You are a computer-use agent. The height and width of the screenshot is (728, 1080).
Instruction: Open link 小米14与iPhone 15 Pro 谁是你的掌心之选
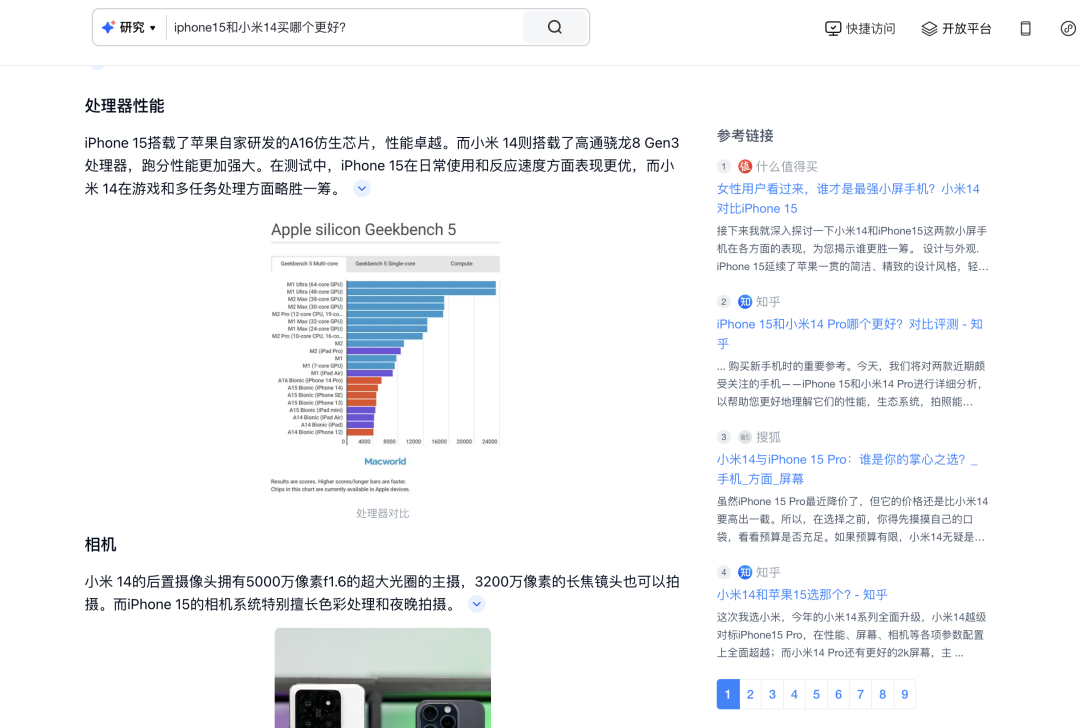(x=847, y=469)
